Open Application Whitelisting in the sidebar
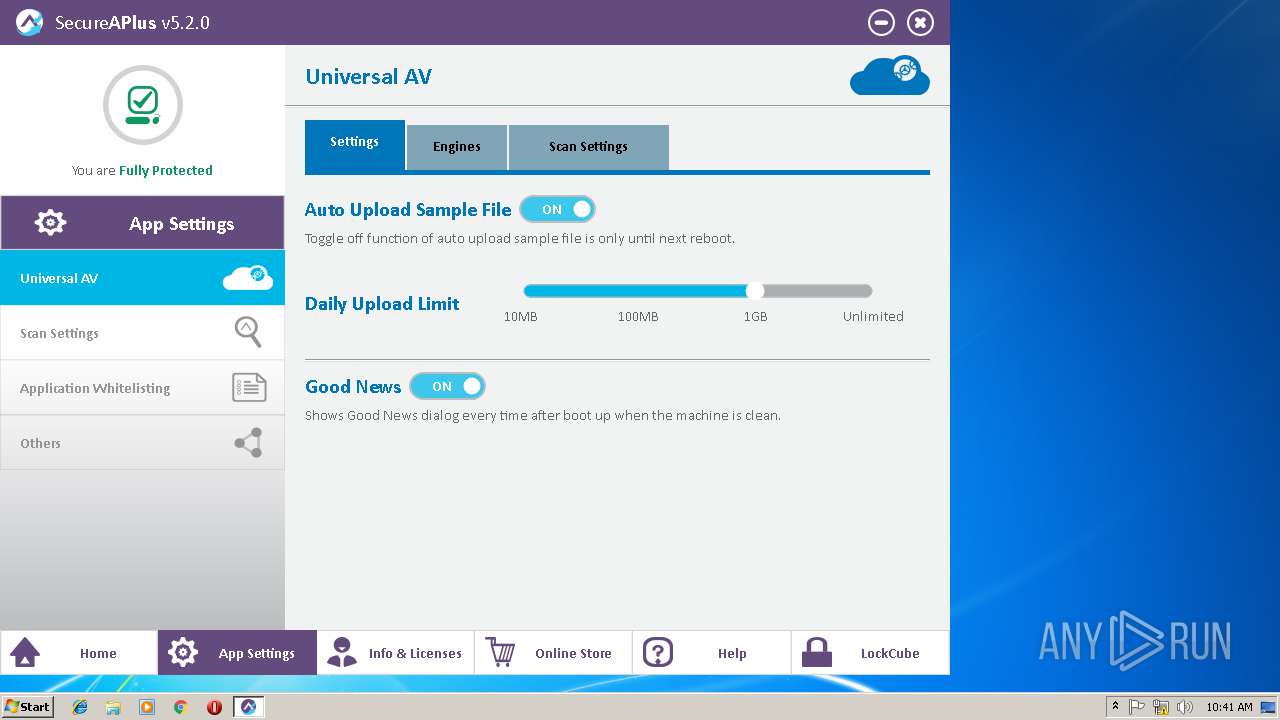The image size is (1280, 720). 142,388
